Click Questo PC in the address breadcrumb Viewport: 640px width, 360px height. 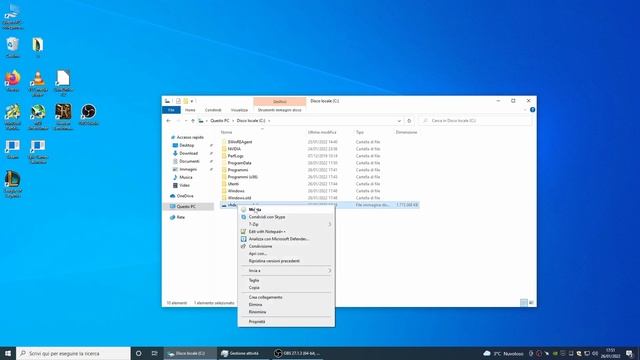point(220,121)
